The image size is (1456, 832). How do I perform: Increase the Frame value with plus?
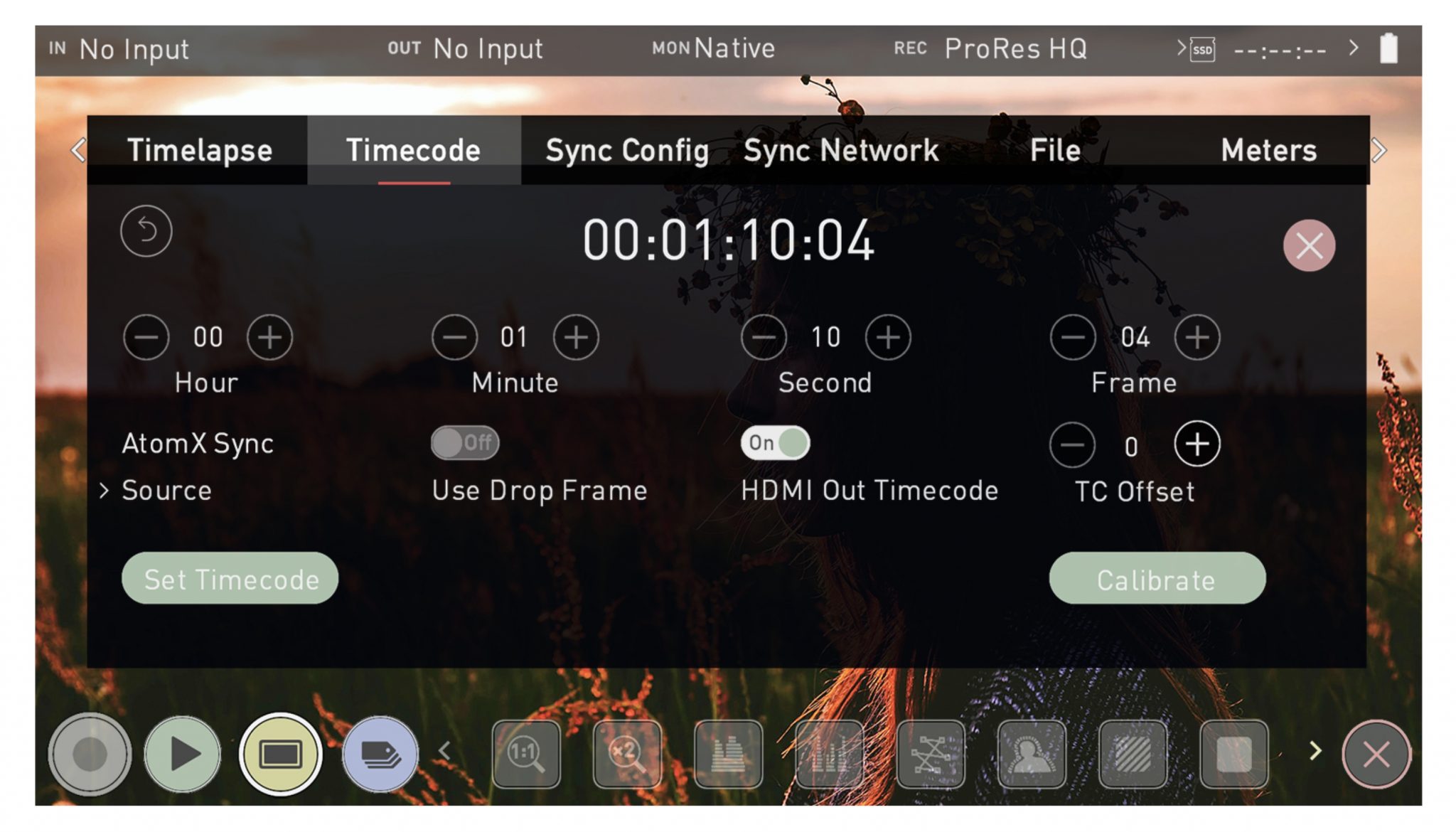(x=1197, y=338)
